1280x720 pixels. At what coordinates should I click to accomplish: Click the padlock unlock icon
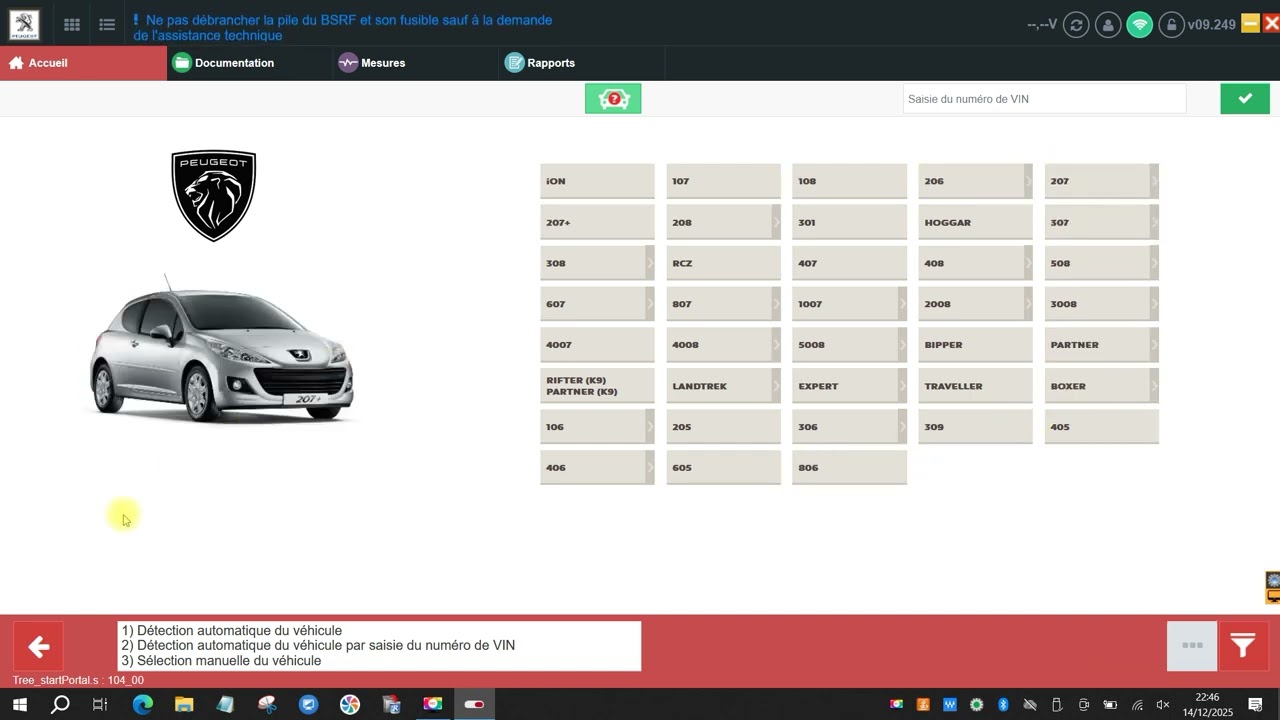click(x=1172, y=25)
